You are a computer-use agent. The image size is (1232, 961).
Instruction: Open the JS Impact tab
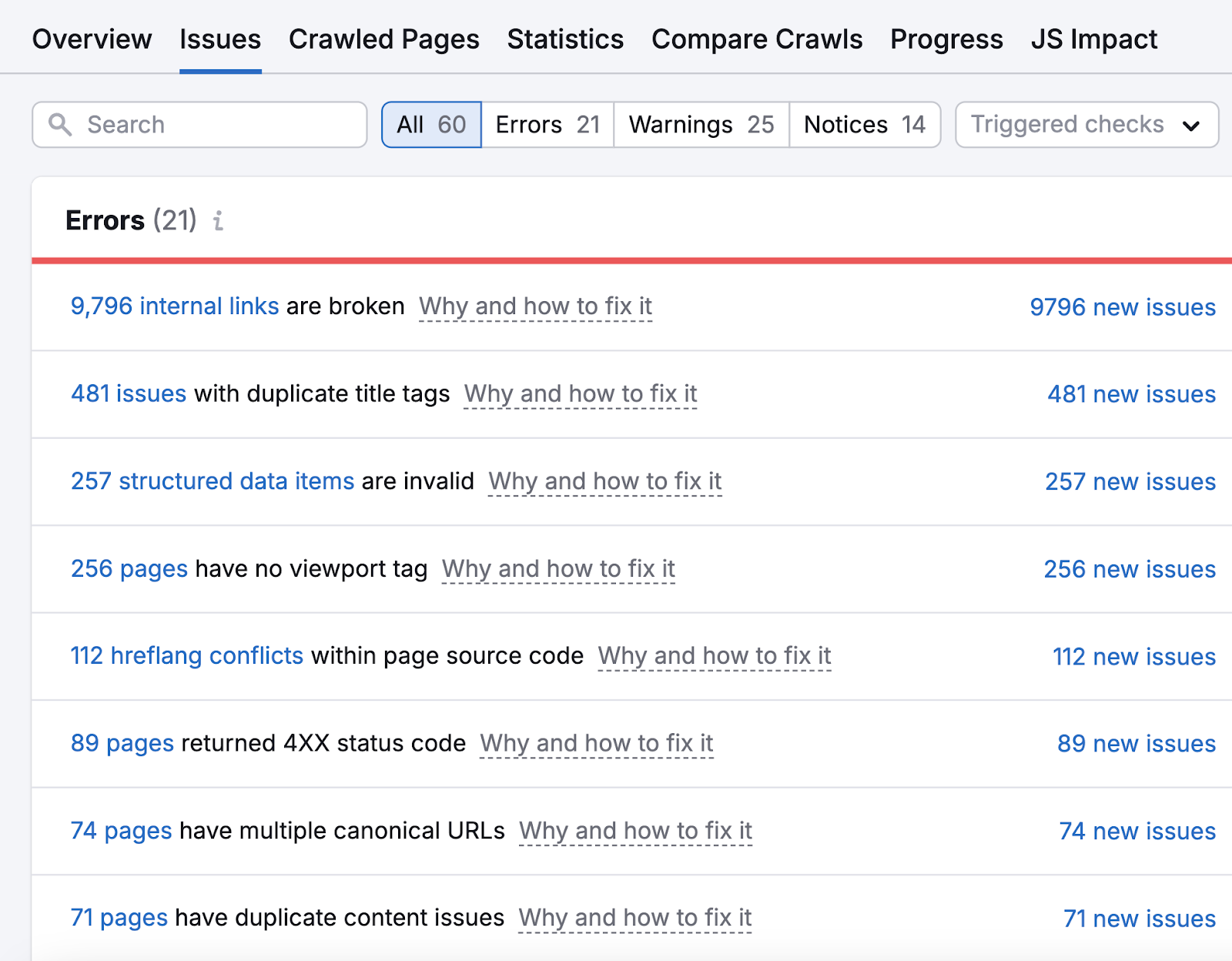coord(1094,39)
